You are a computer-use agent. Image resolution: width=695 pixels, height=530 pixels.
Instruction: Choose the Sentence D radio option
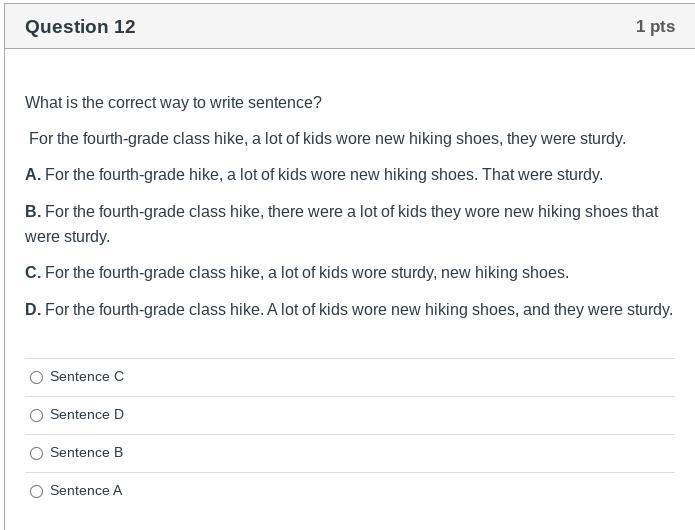coord(37,415)
